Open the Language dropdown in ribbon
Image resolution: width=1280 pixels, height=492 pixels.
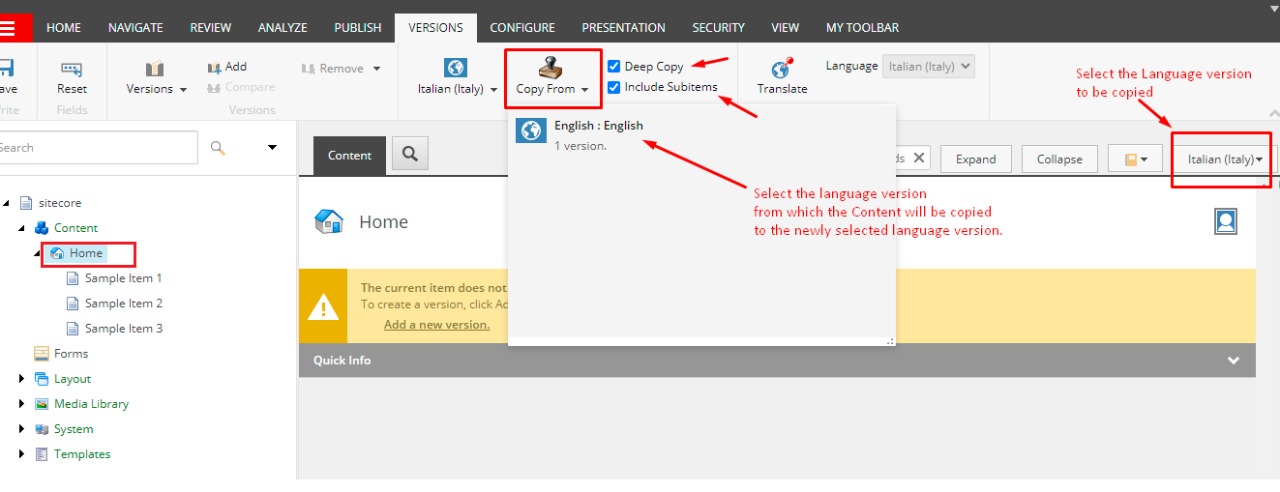tap(929, 67)
